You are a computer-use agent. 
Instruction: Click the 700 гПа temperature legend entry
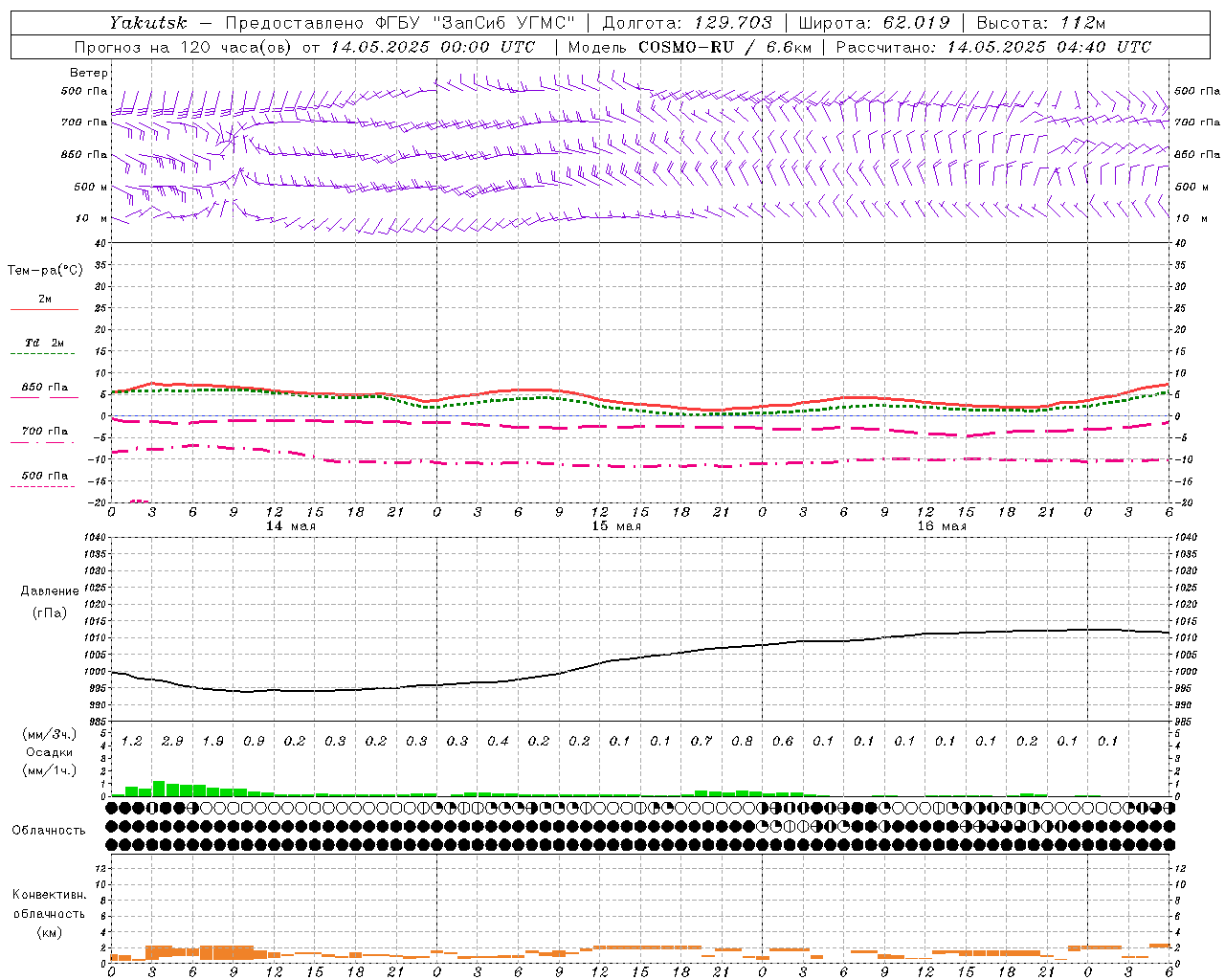click(45, 432)
